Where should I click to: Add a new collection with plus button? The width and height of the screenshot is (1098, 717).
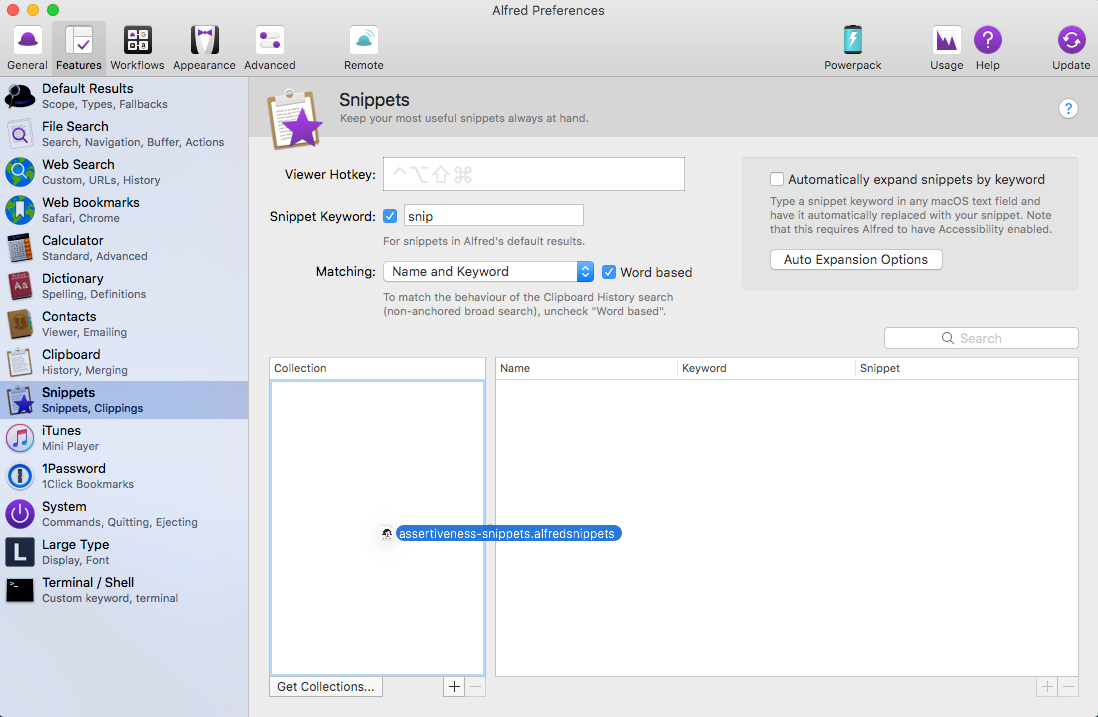(x=454, y=686)
